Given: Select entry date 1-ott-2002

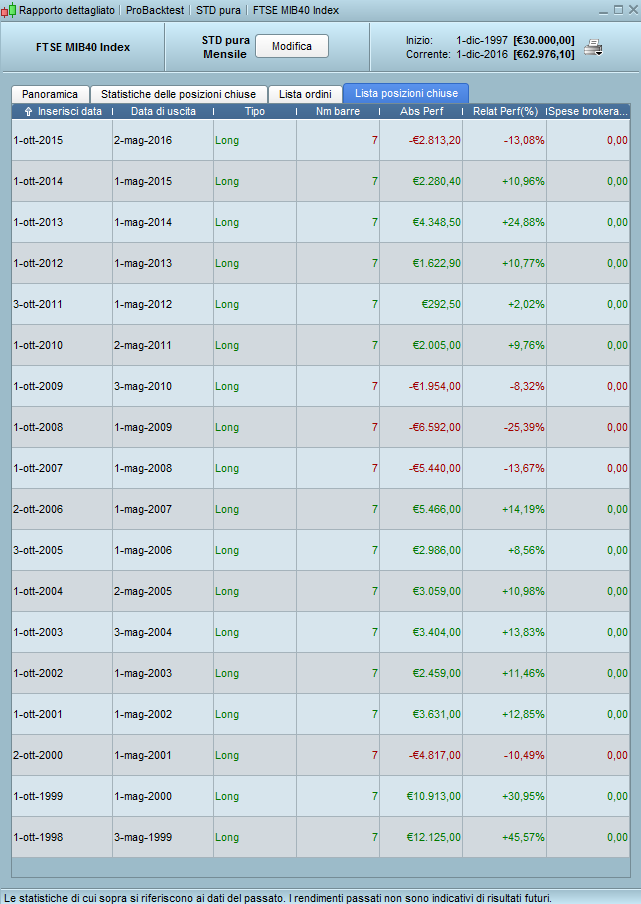Looking at the screenshot, I should [38, 672].
